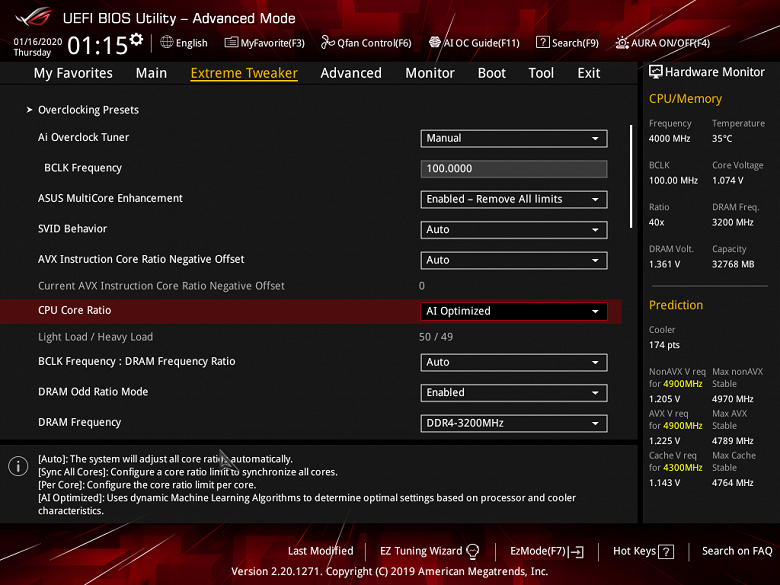Click MyFavorite(F3) button label

(x=272, y=43)
